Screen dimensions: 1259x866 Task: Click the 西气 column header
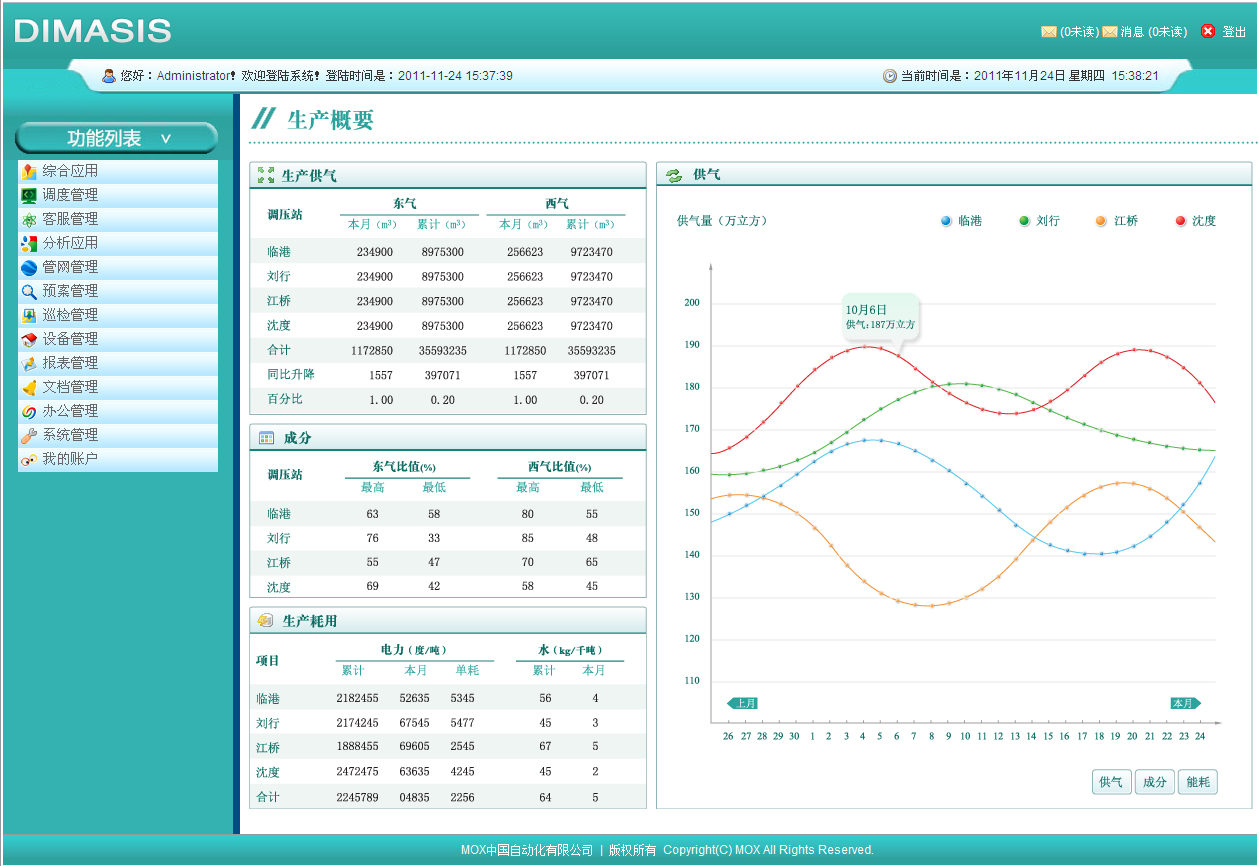point(556,203)
